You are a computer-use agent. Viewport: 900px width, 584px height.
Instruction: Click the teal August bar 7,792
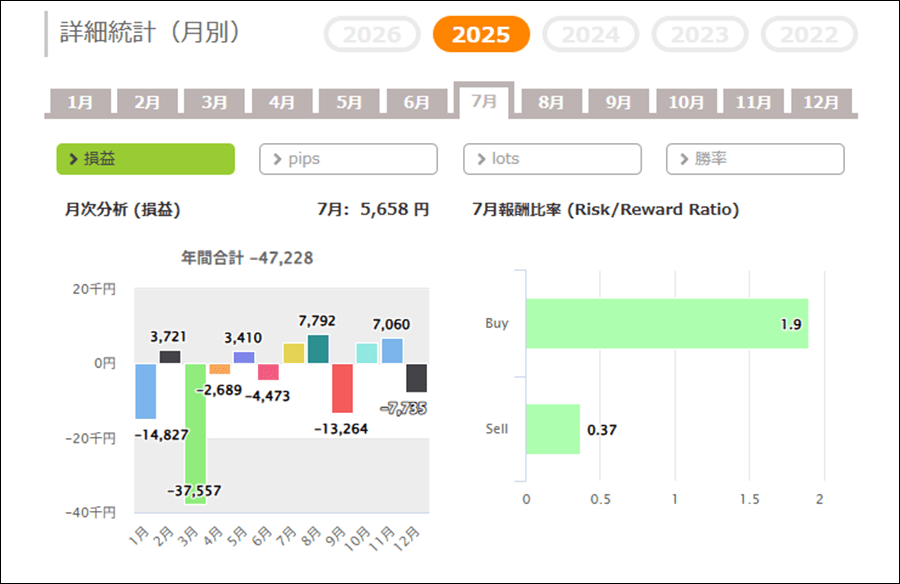point(318,349)
